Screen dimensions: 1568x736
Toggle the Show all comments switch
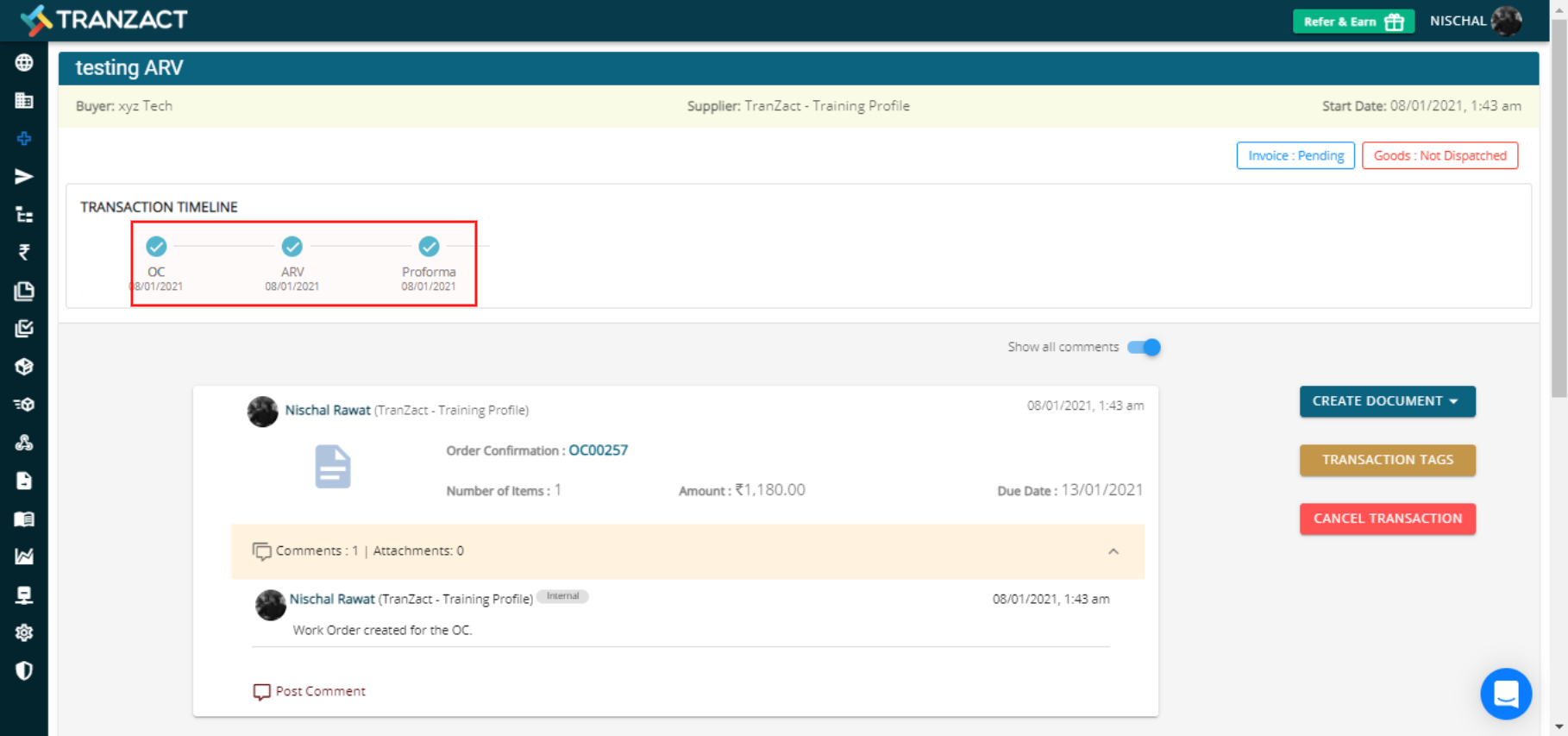tap(1145, 347)
